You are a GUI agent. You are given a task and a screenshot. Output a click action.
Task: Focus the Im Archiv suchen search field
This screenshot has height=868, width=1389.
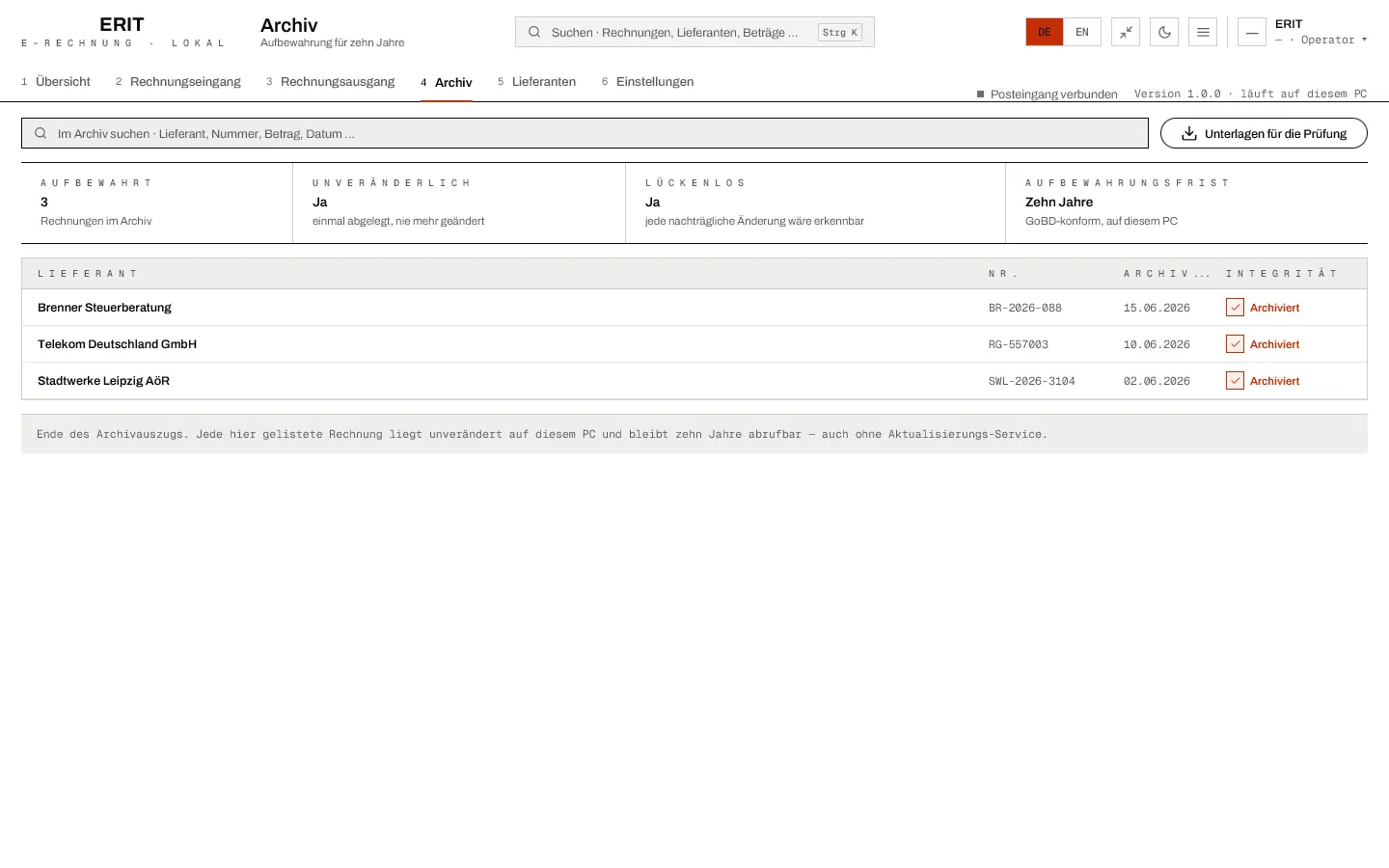click(585, 133)
